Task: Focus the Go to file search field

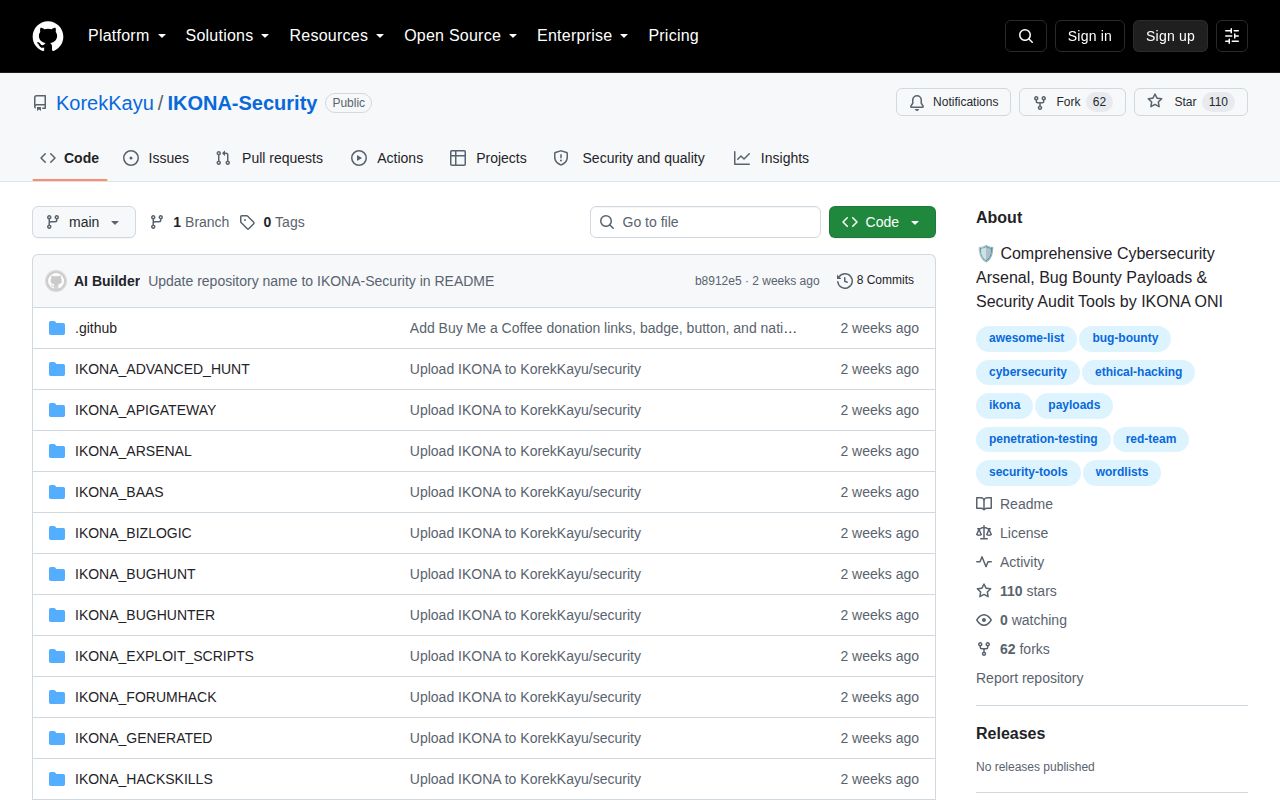Action: (705, 222)
